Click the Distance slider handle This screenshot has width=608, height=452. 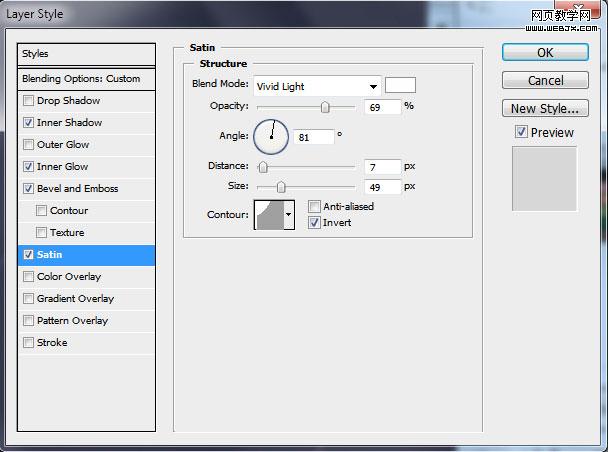(x=263, y=167)
